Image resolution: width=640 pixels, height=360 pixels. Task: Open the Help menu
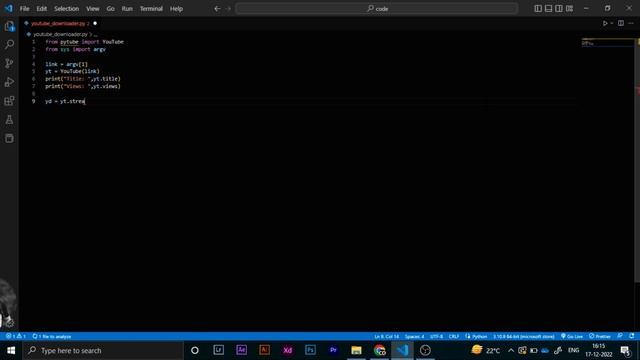pos(176,9)
